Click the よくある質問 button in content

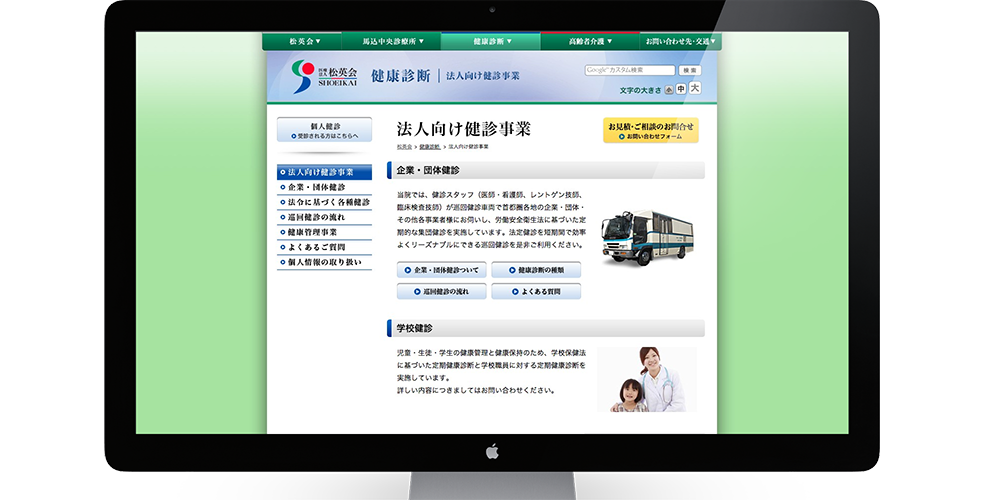(536, 291)
